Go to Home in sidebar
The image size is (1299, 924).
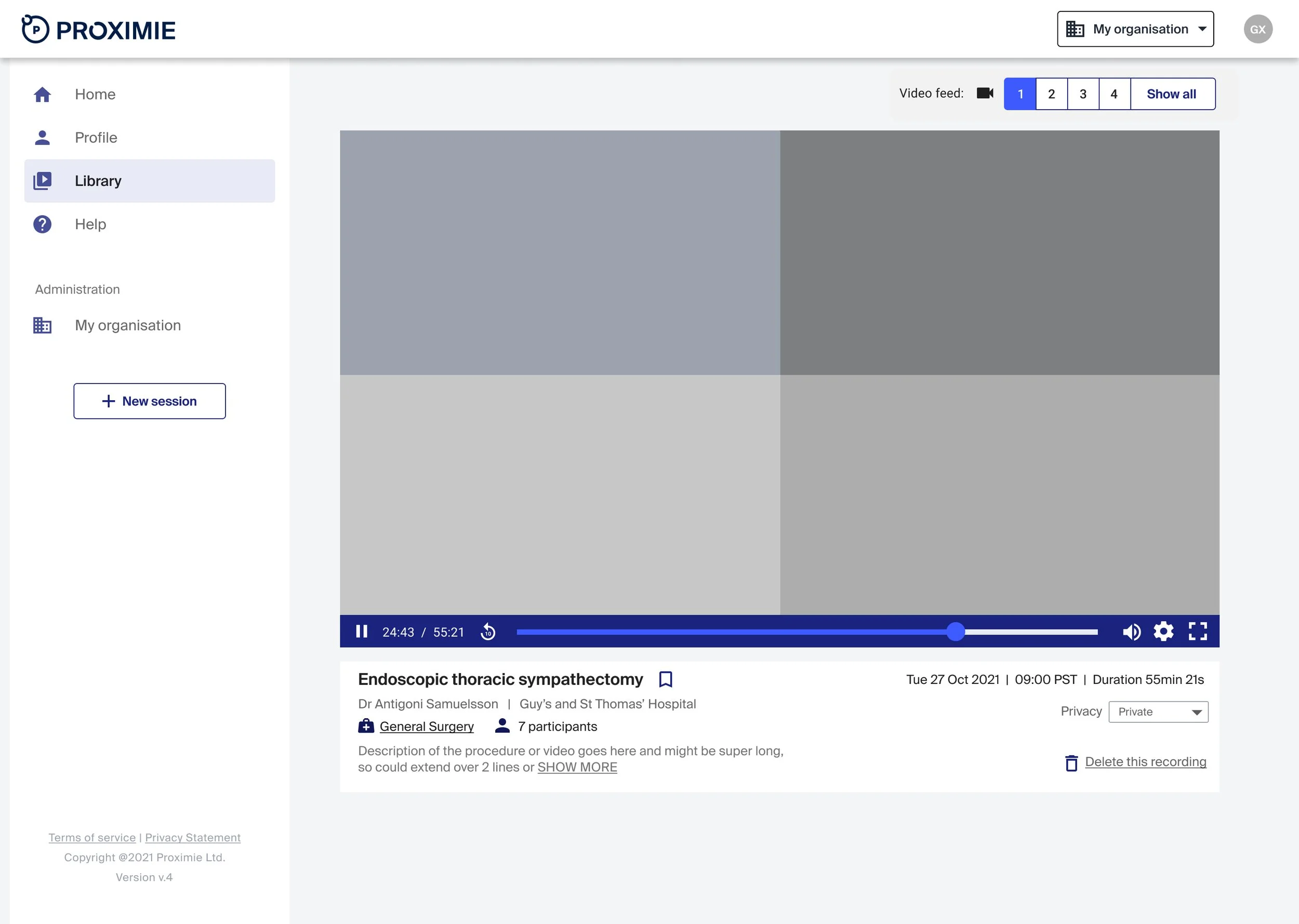click(95, 95)
